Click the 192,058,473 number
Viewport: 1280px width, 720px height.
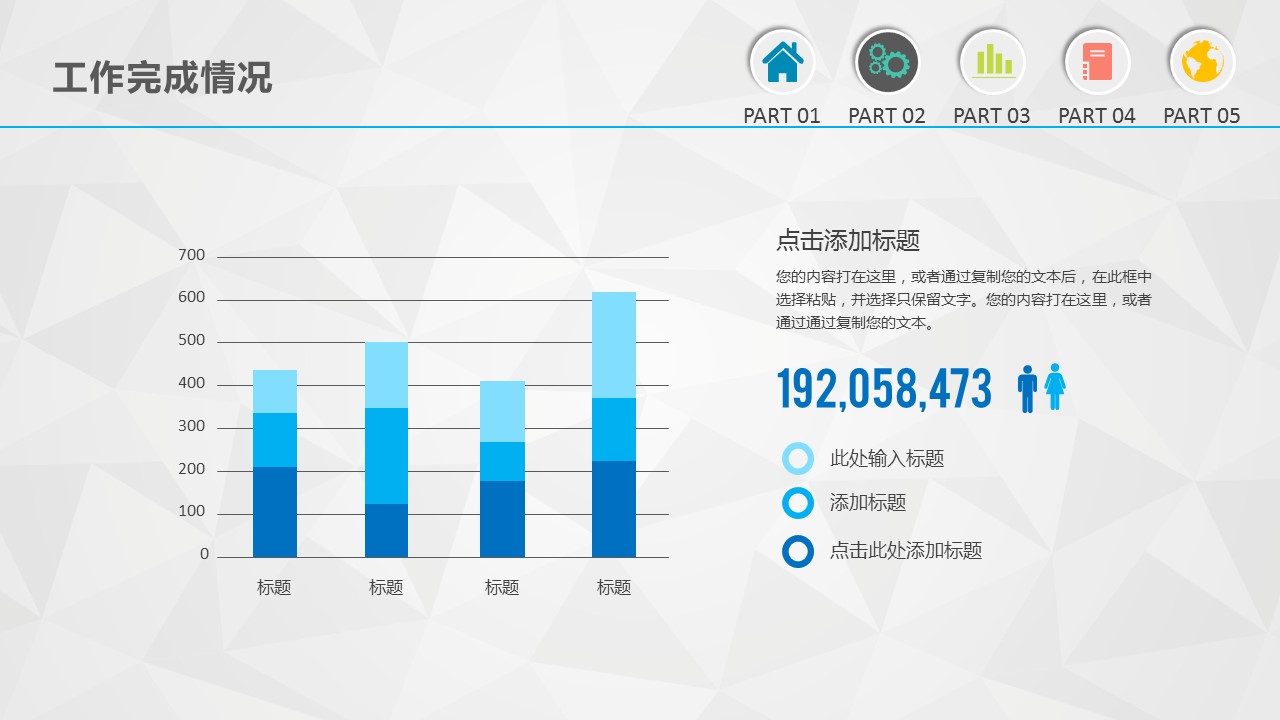click(885, 389)
